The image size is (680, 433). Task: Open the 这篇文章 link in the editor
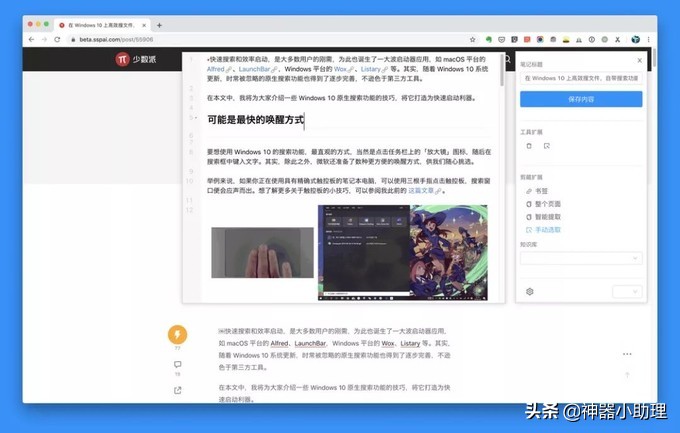(x=421, y=190)
